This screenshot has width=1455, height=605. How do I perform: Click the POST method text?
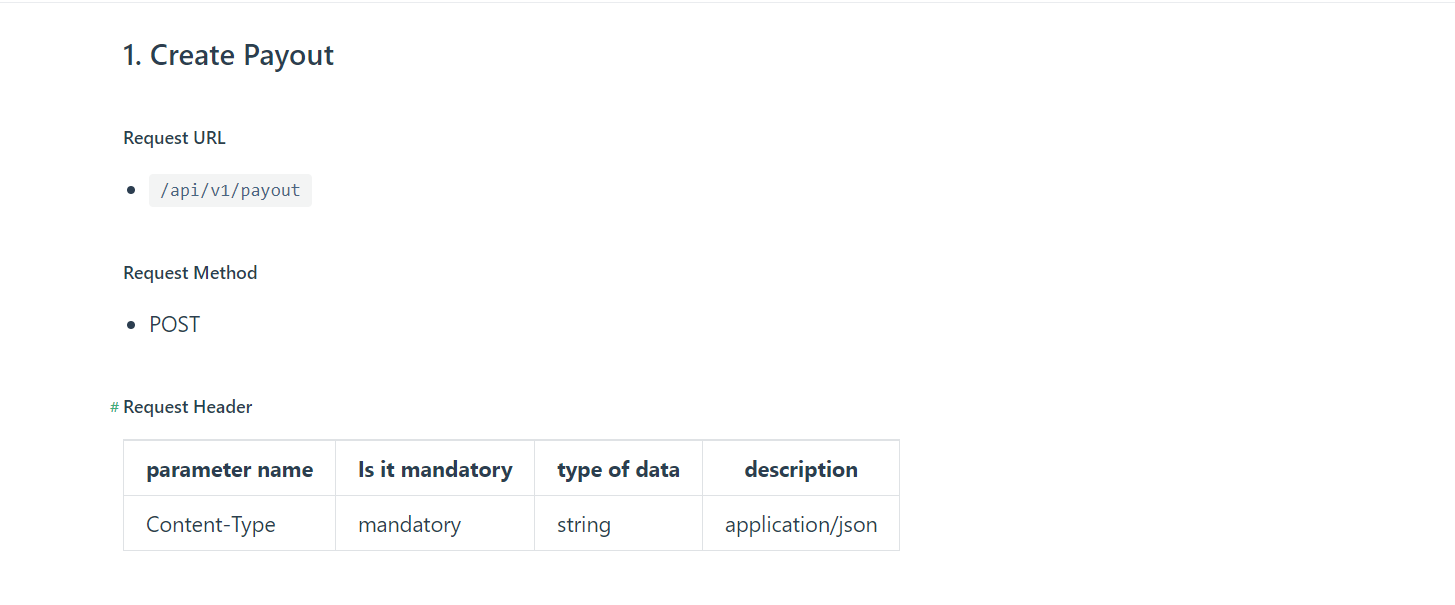(x=175, y=325)
